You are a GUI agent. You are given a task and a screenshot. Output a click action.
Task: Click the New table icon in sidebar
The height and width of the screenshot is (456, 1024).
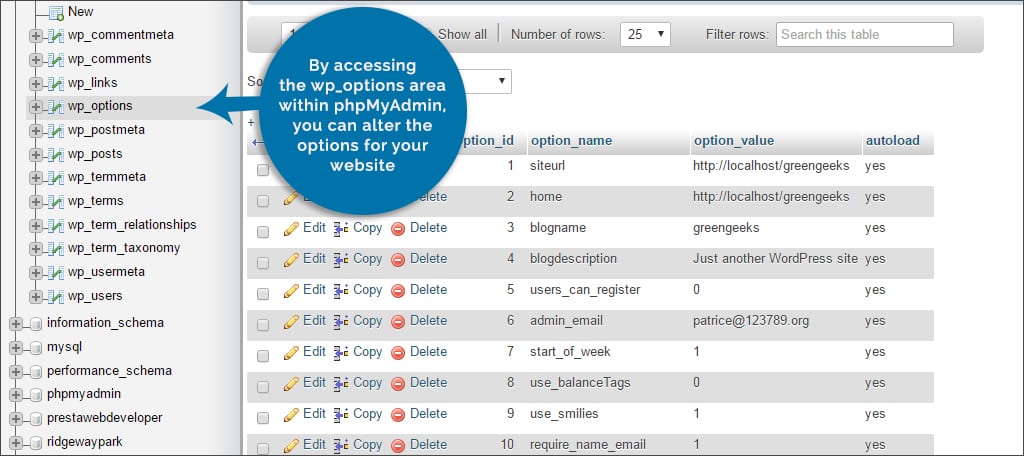pos(55,12)
